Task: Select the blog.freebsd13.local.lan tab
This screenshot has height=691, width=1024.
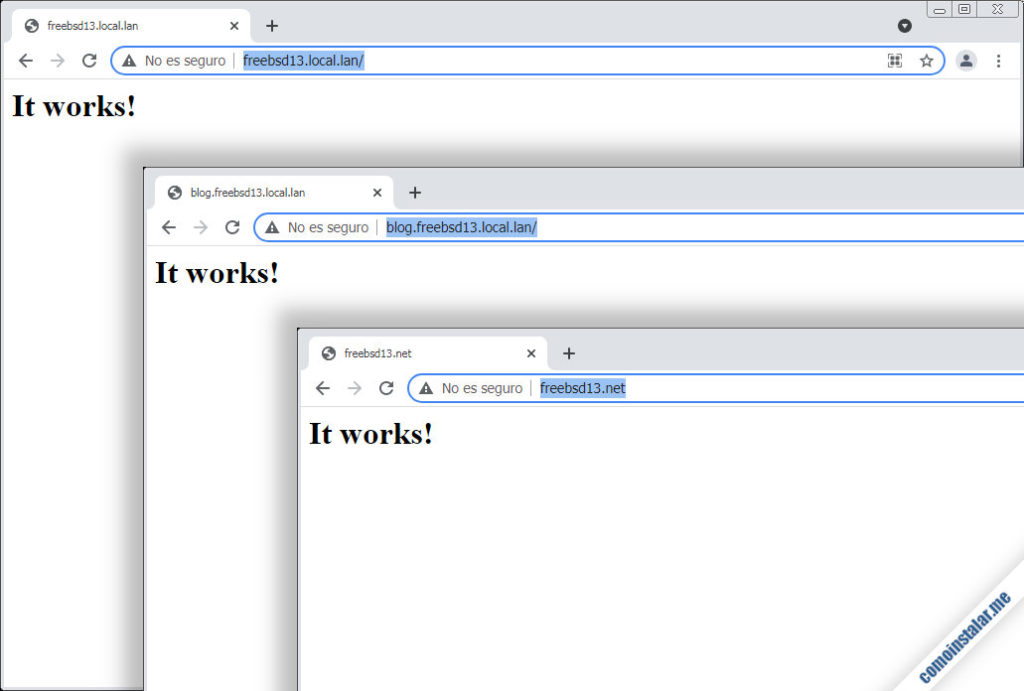Action: (260, 193)
